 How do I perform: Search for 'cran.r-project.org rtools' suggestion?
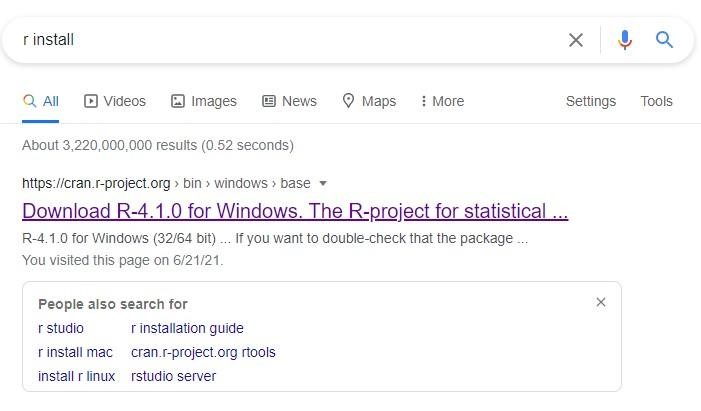pos(203,352)
